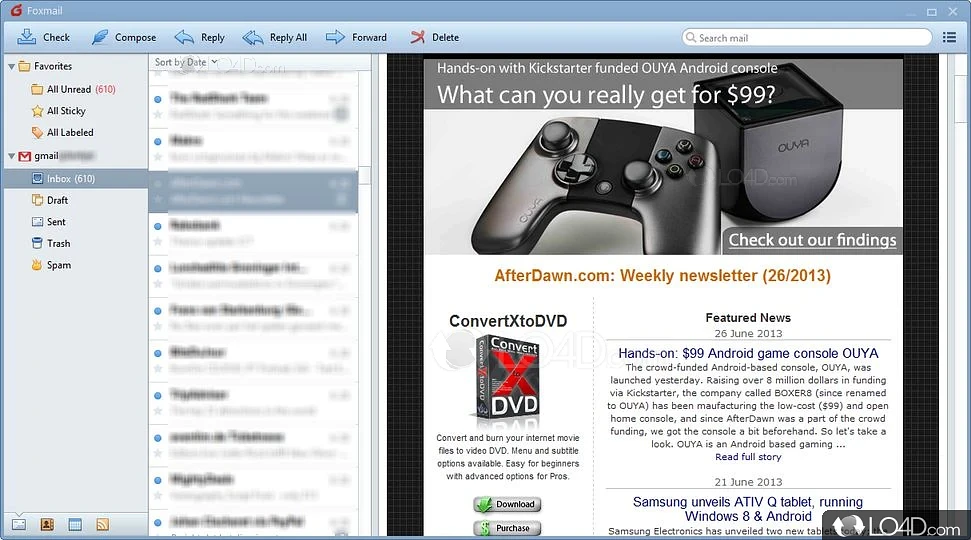971x540 pixels.
Task: Open the Sent folder
Action: pyautogui.click(x=48, y=222)
